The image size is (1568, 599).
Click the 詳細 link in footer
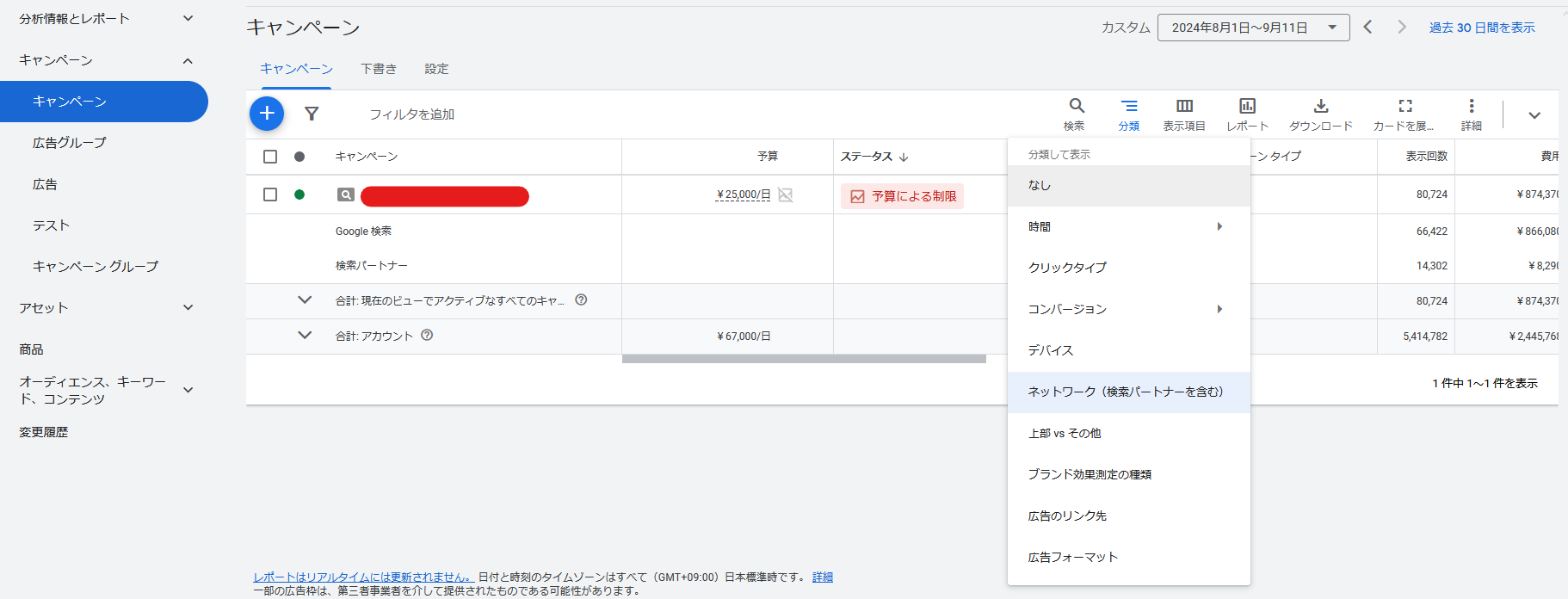[x=823, y=577]
